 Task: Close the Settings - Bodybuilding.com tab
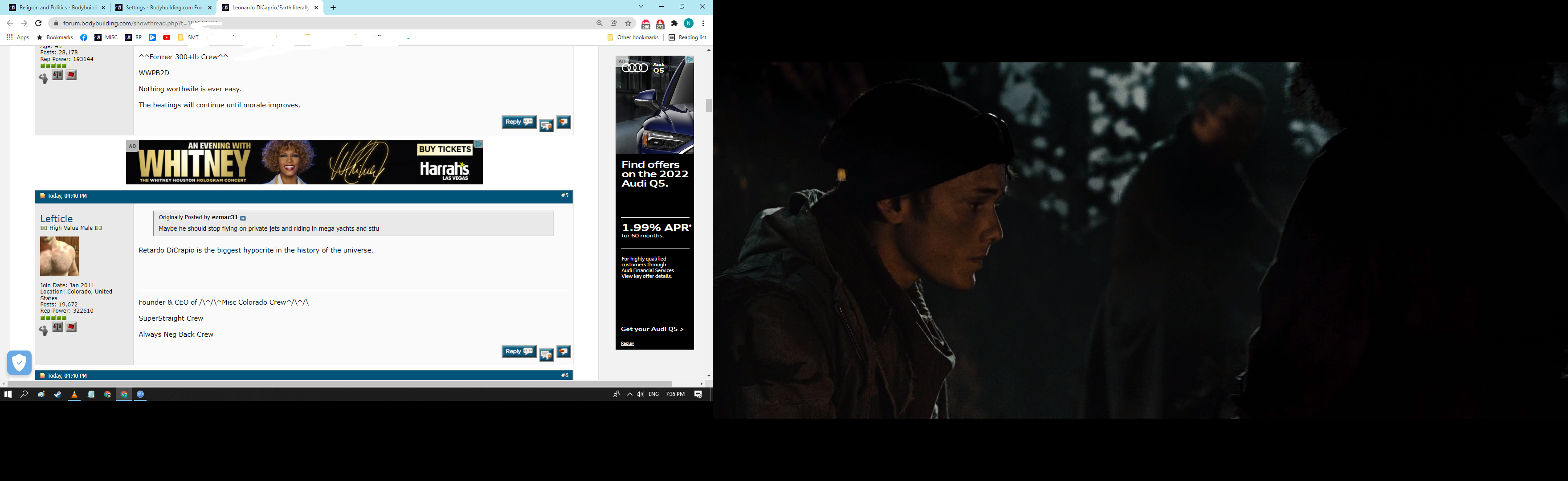coord(210,8)
